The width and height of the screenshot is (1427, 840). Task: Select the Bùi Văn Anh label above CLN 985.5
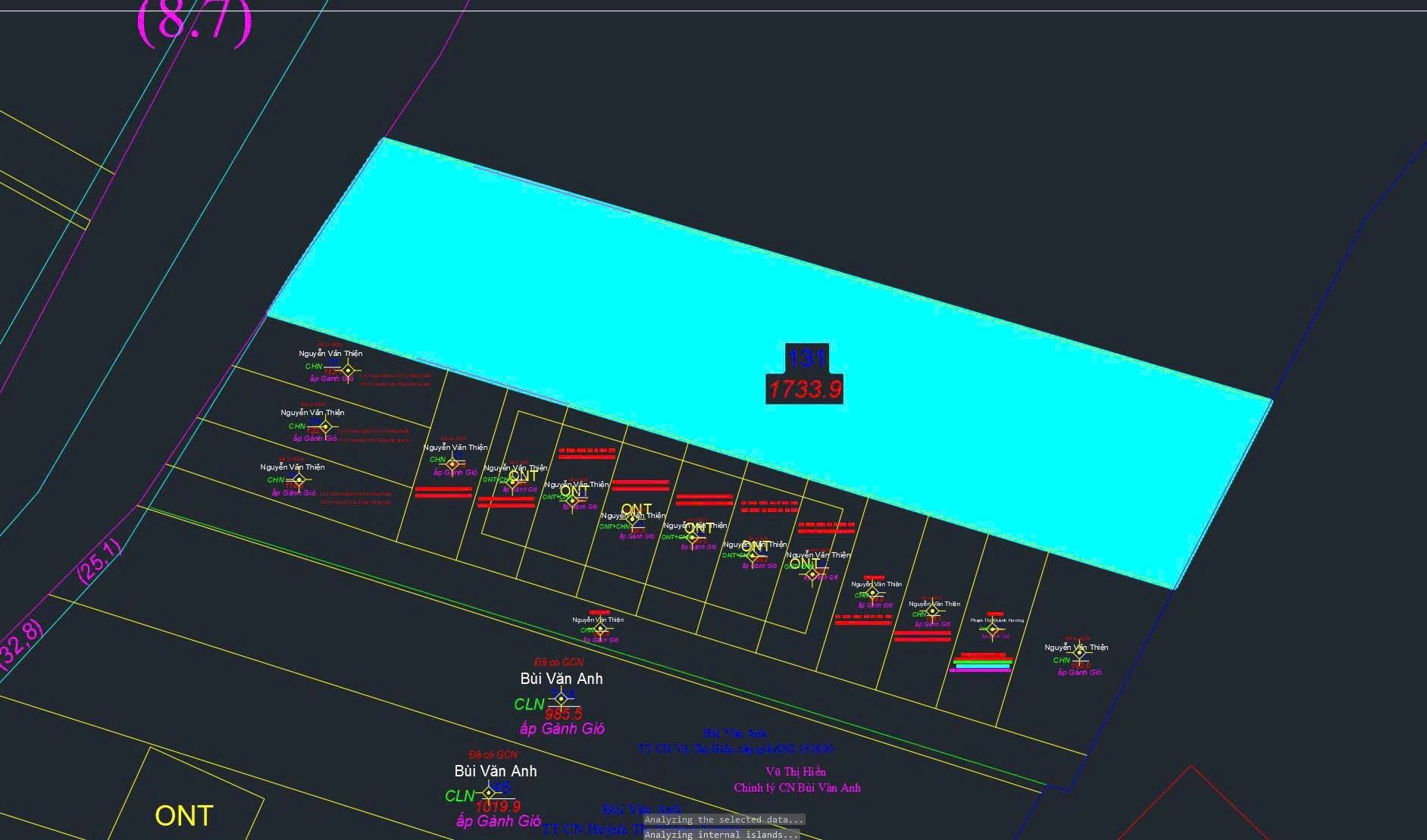pyautogui.click(x=562, y=679)
